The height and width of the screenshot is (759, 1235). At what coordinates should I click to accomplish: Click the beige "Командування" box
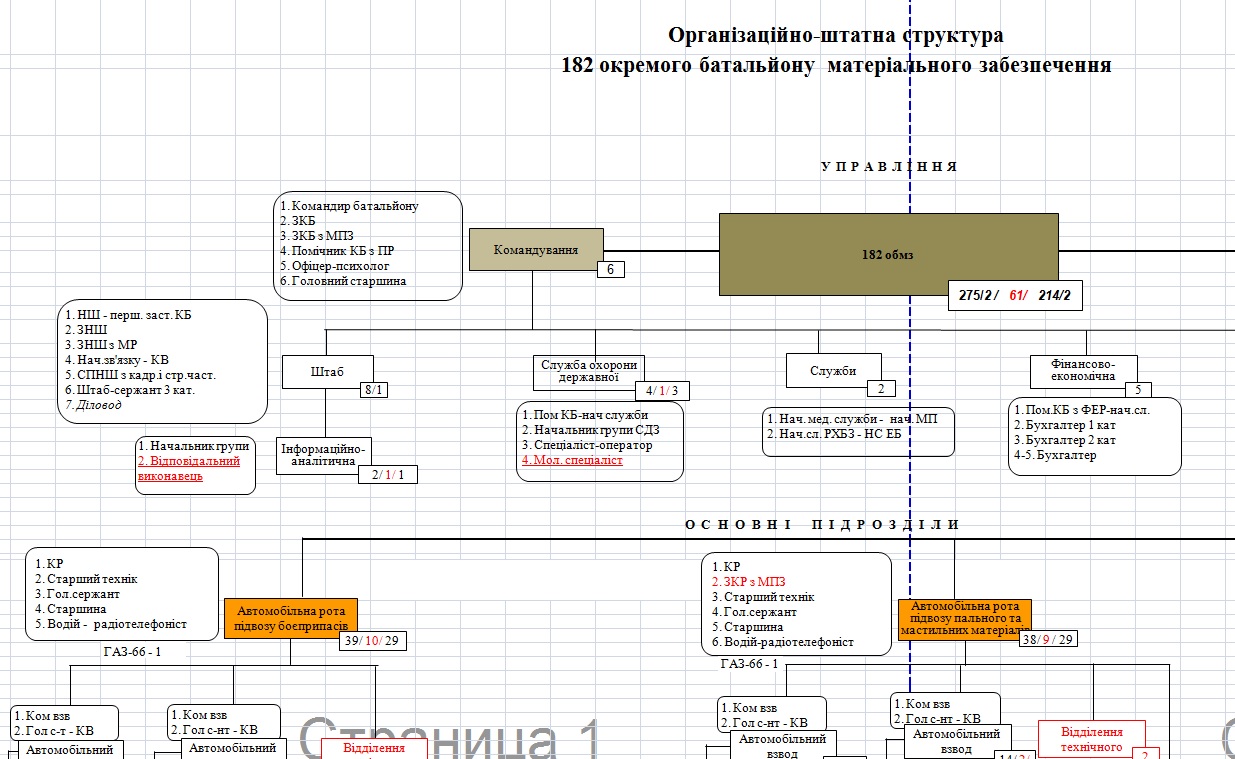tap(537, 249)
